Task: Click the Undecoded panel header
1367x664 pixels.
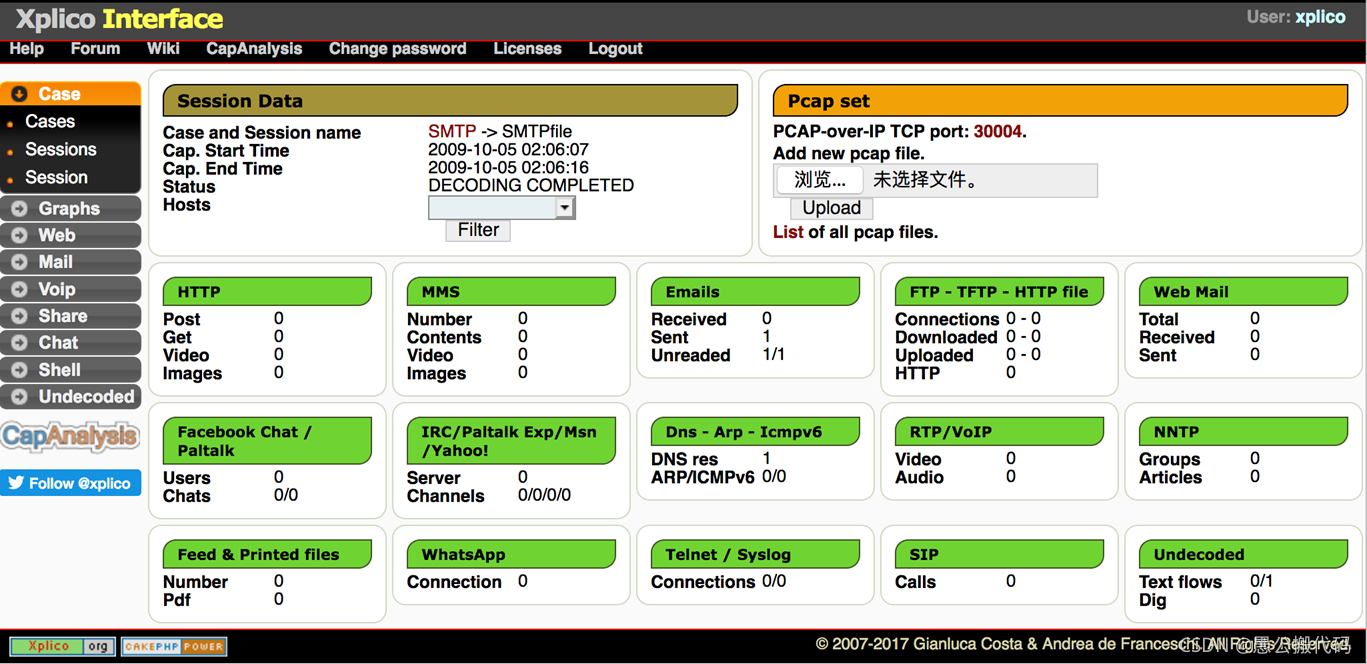Action: point(1243,554)
